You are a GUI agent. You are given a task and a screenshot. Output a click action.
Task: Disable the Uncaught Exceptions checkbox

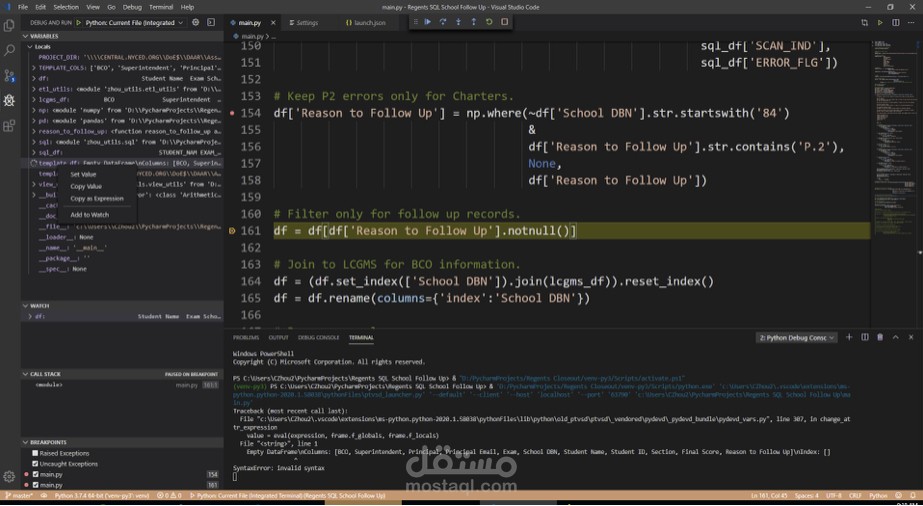pos(35,464)
